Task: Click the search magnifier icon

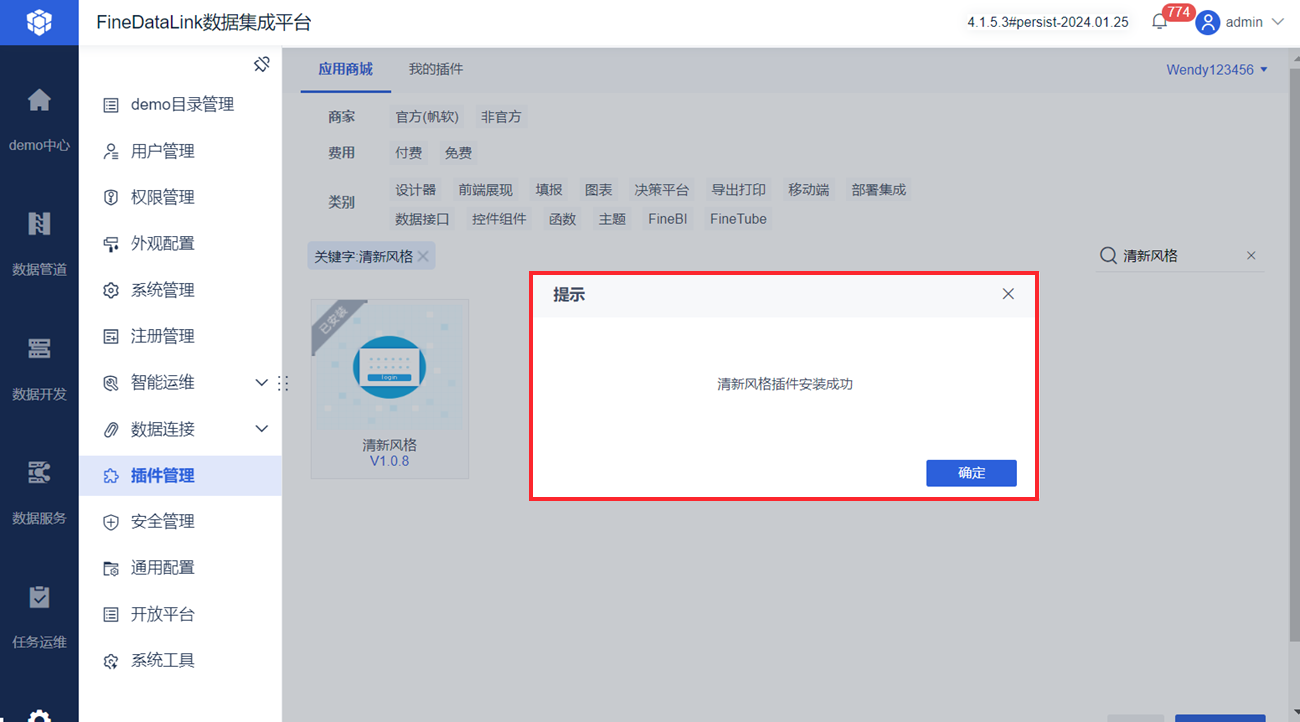Action: click(1108, 256)
